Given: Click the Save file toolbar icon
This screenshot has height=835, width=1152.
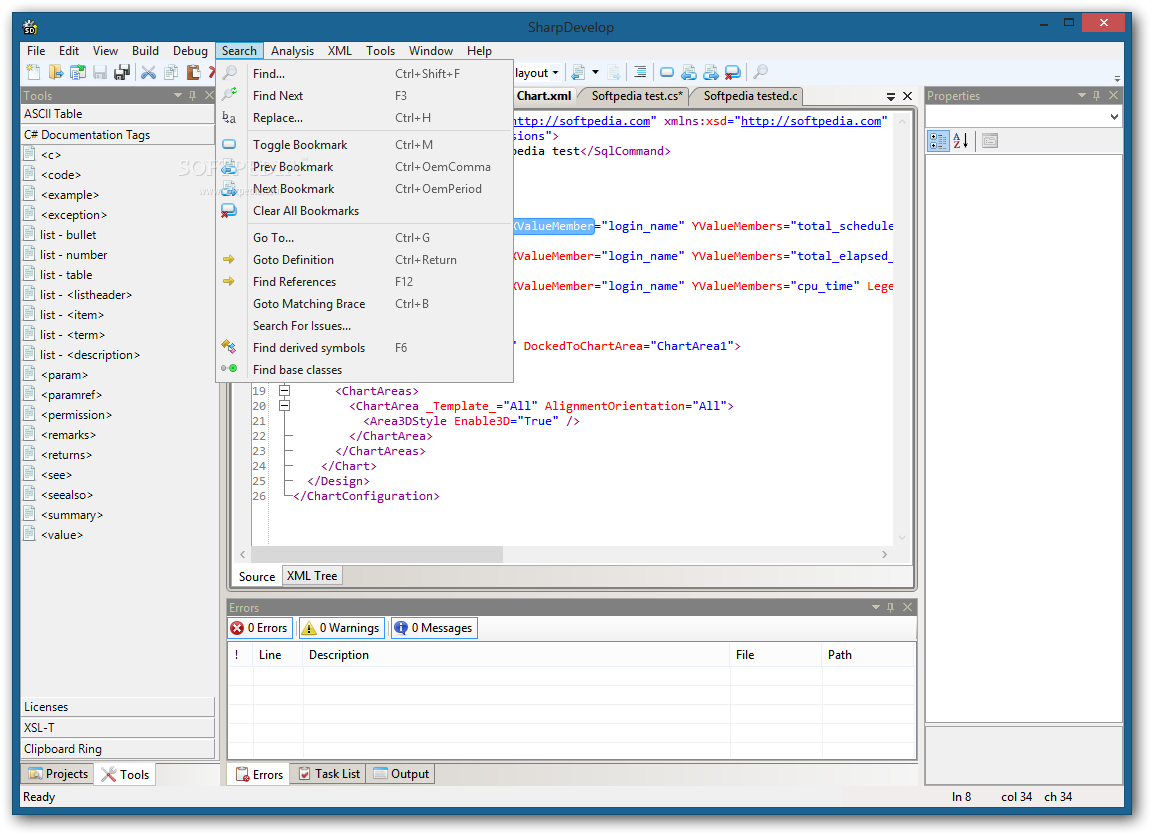Looking at the screenshot, I should (100, 72).
